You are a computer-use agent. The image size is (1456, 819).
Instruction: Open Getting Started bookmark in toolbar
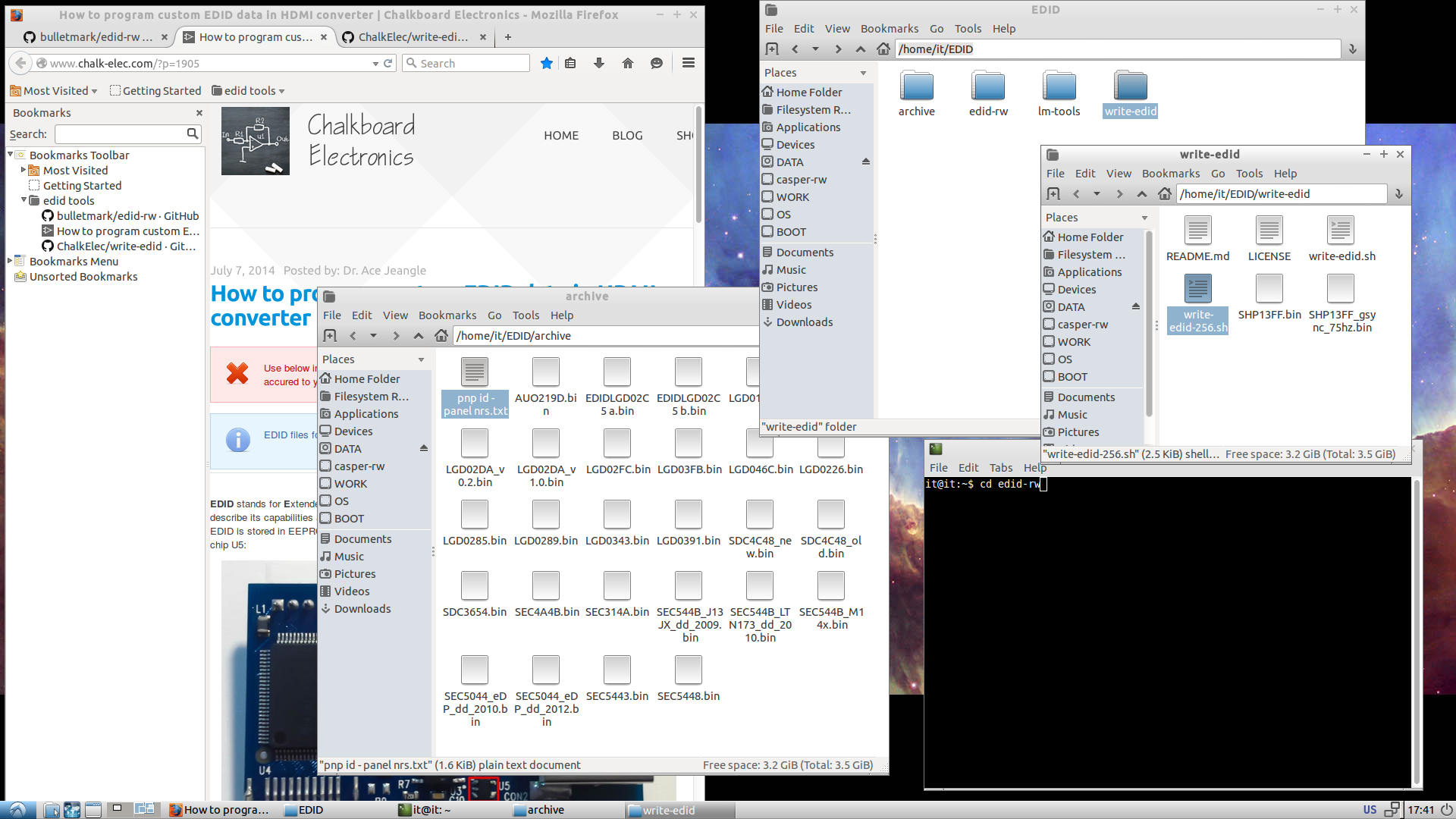[155, 91]
